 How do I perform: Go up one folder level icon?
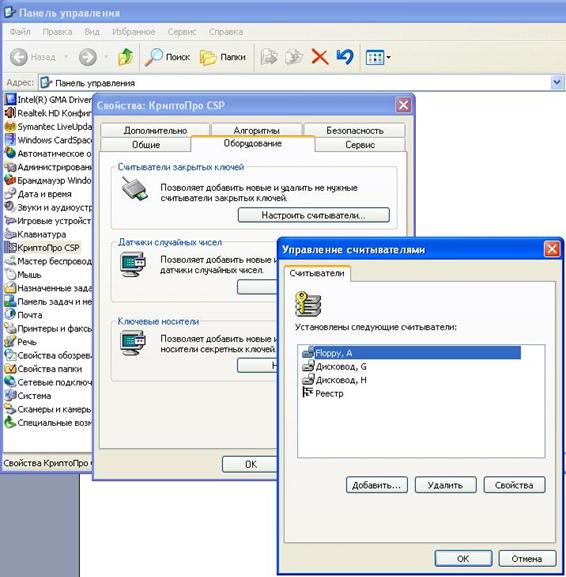click(125, 57)
